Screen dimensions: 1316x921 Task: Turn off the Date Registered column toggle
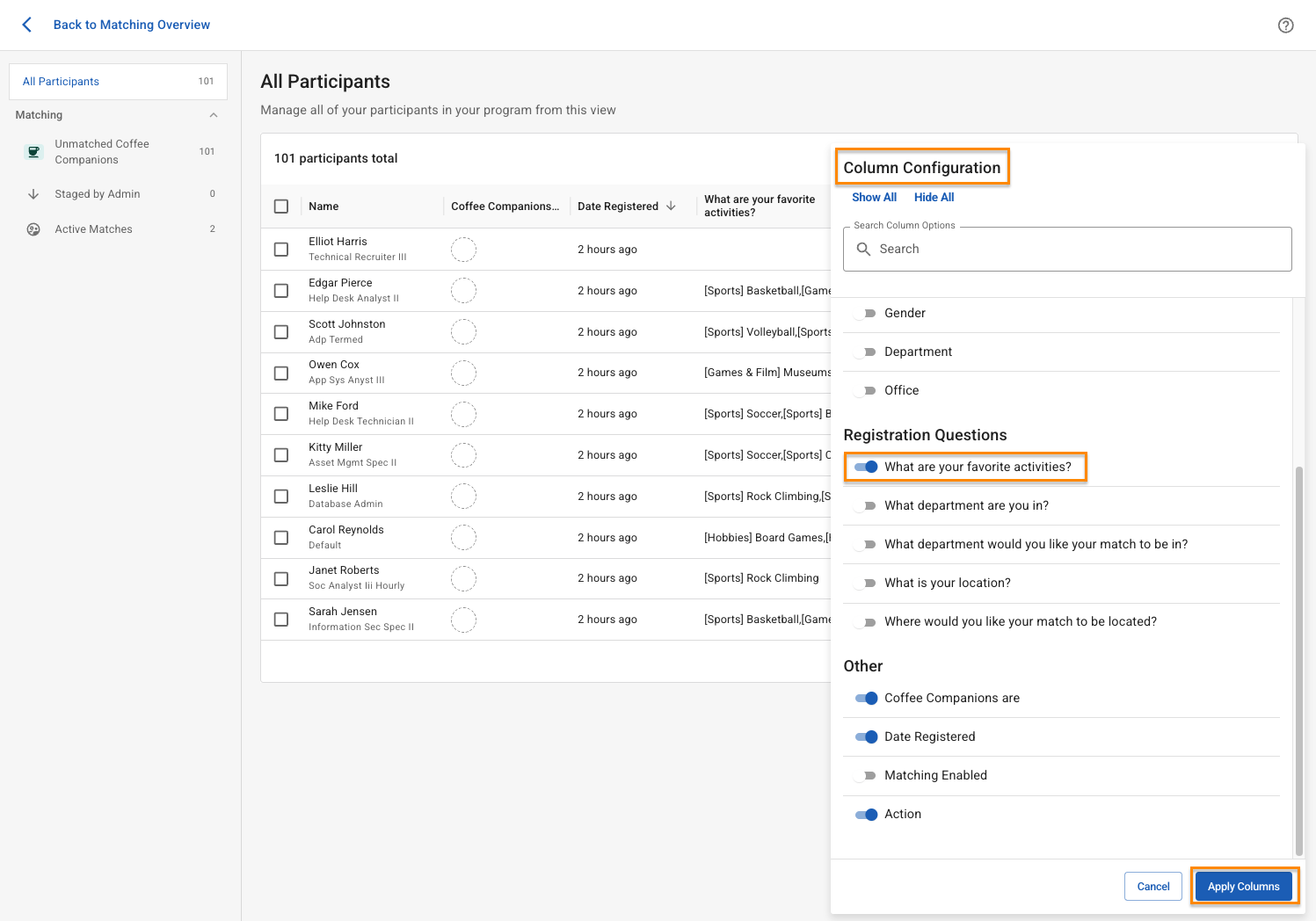click(x=866, y=737)
